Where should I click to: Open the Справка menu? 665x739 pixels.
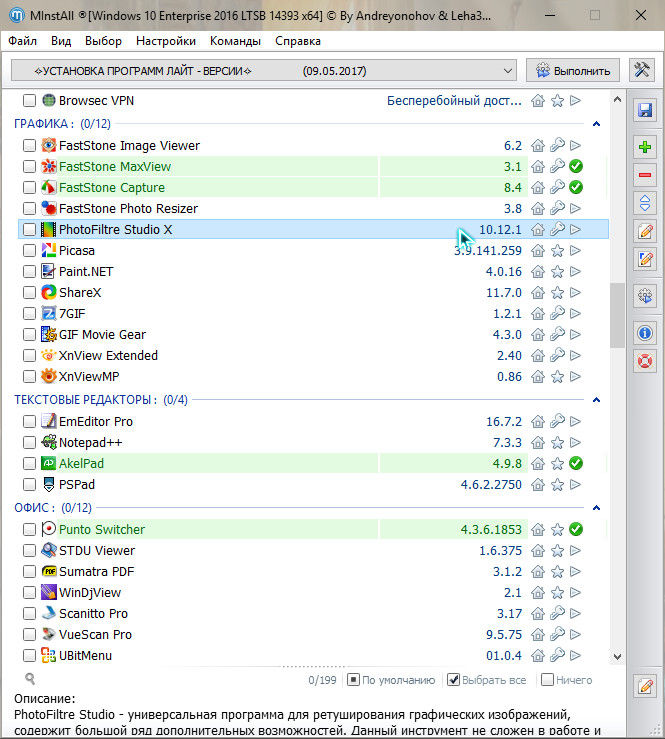click(x=298, y=41)
